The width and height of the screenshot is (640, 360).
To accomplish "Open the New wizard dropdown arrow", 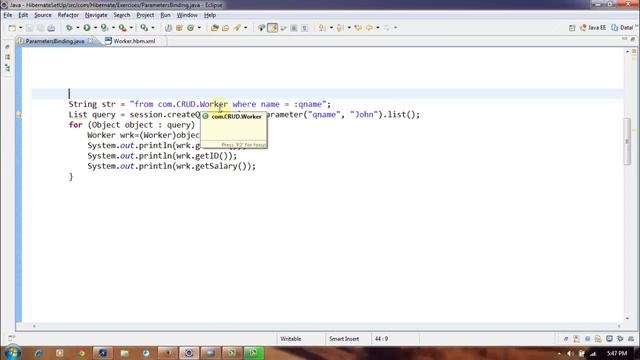I will click(x=20, y=28).
